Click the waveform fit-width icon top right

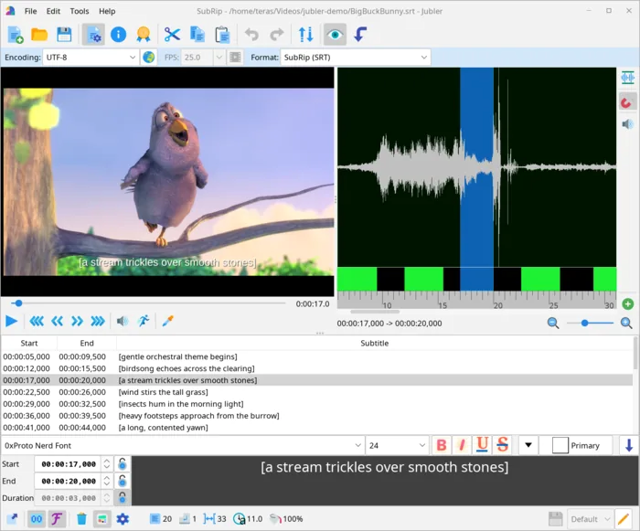(628, 78)
